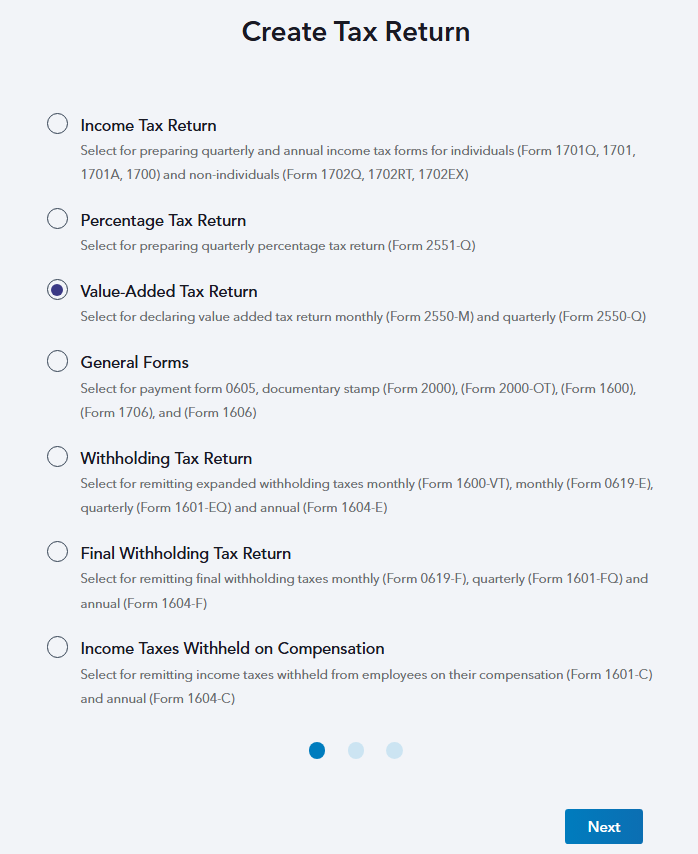This screenshot has width=698, height=854.
Task: Click the selected Value-Added Tax Return radio
Action: 57,290
